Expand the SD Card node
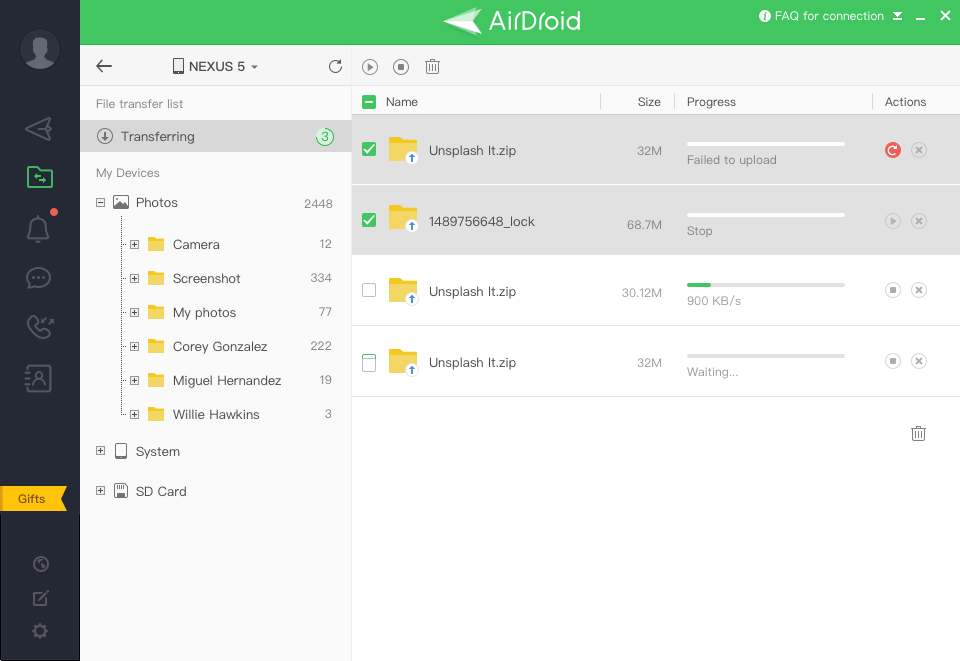960x661 pixels. tap(100, 491)
